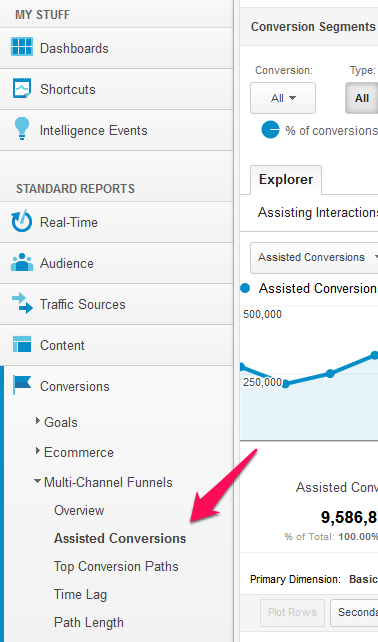This screenshot has width=378, height=642.
Task: Select Assisted Conversions report
Action: [120, 538]
